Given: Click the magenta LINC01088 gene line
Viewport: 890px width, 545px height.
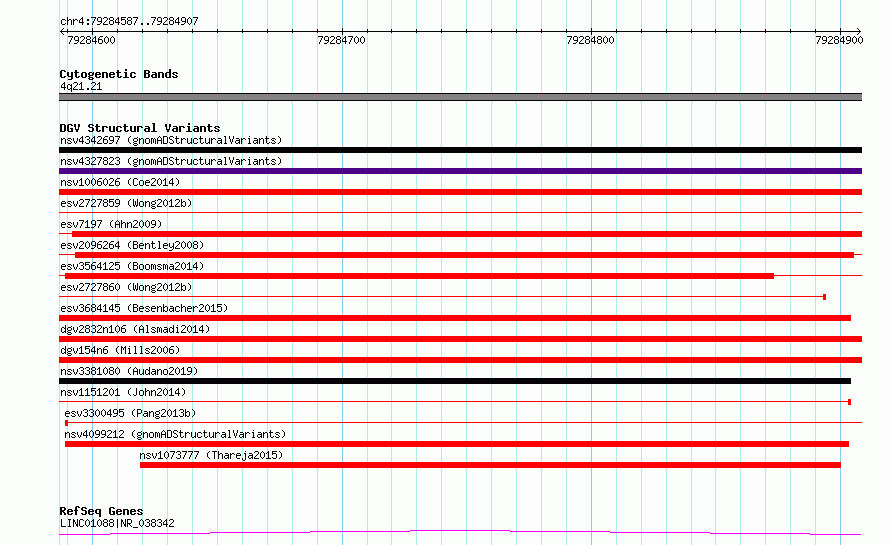Looking at the screenshot, I should coord(460,533).
